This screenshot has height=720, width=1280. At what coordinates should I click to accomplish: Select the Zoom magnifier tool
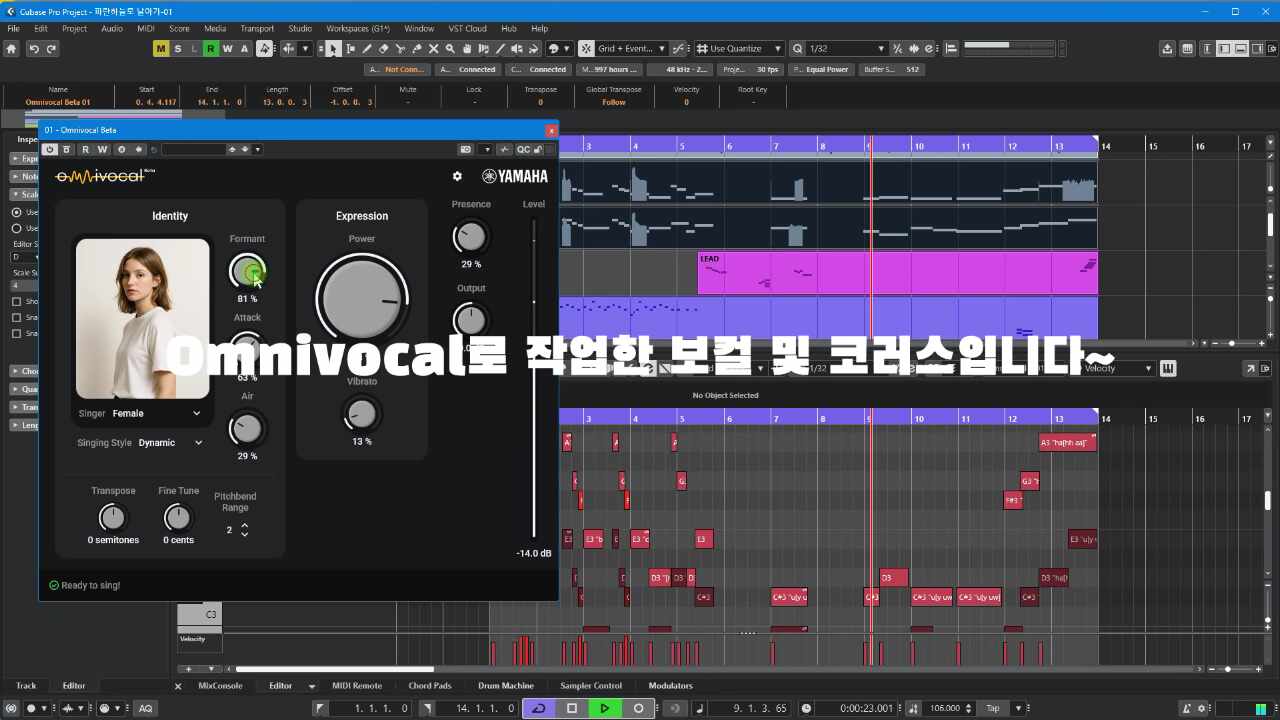450,48
